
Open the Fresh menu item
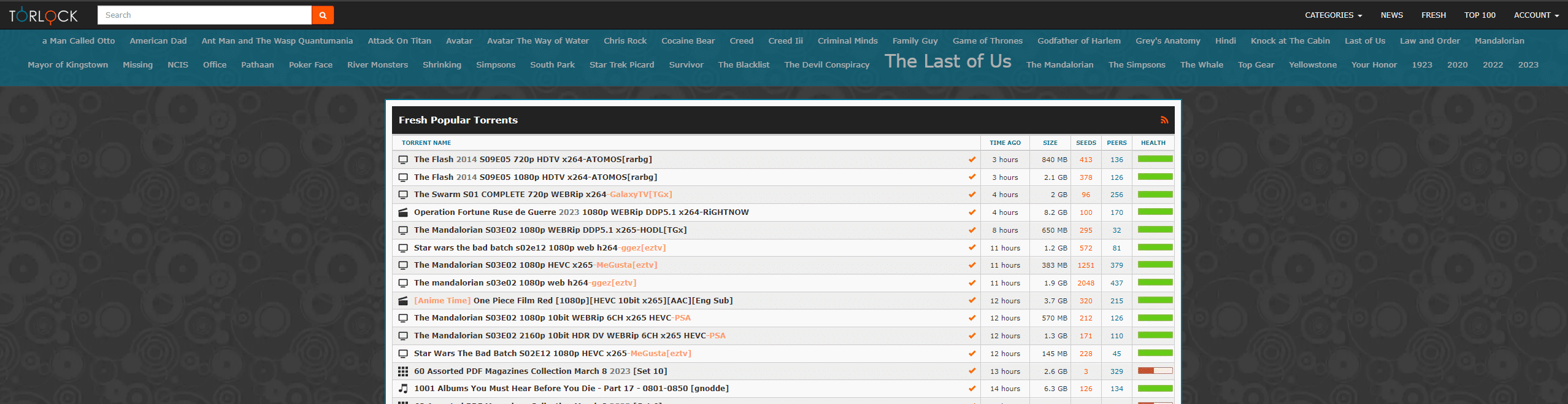point(1433,15)
